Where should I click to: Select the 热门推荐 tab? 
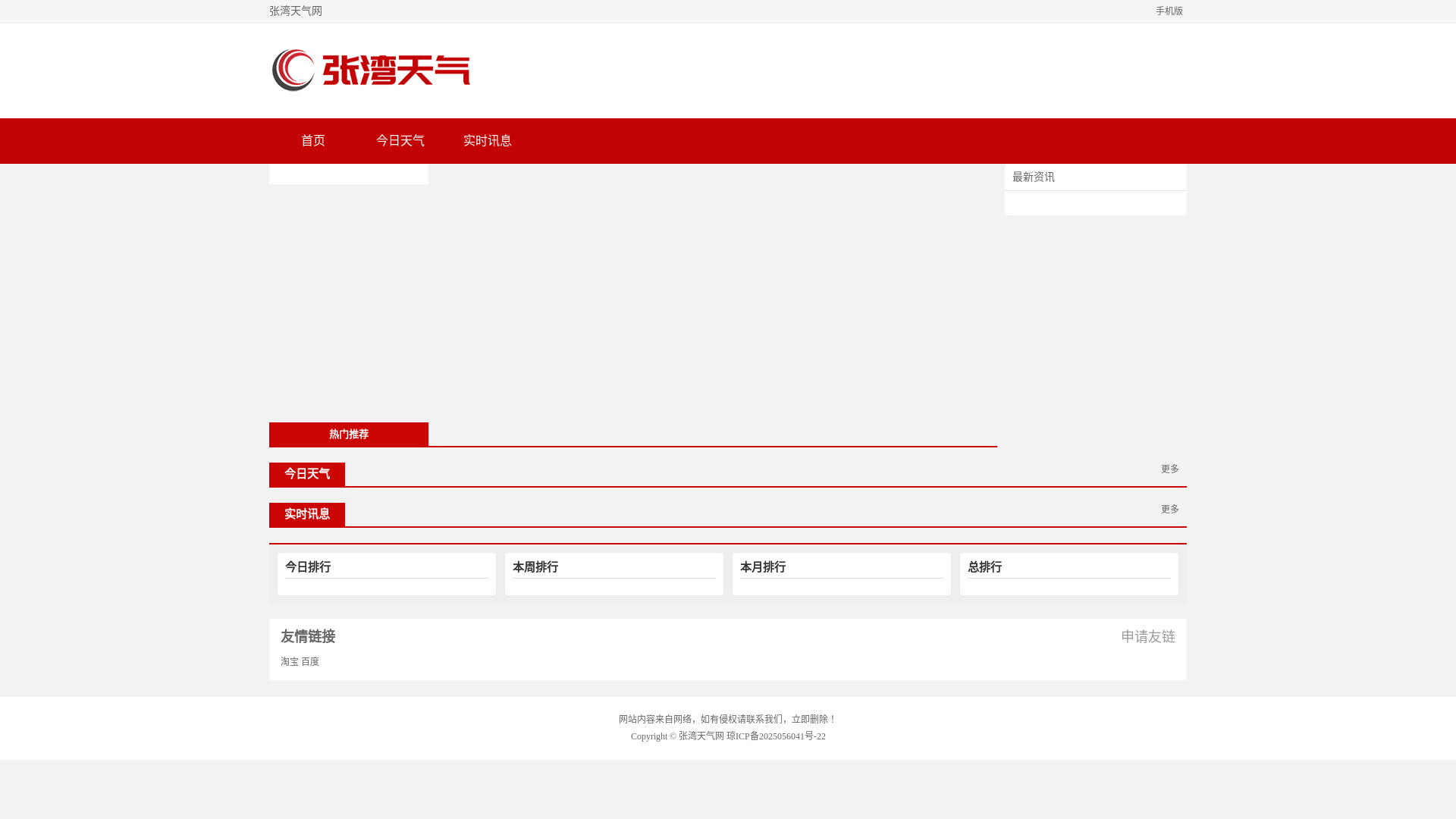pos(349,435)
